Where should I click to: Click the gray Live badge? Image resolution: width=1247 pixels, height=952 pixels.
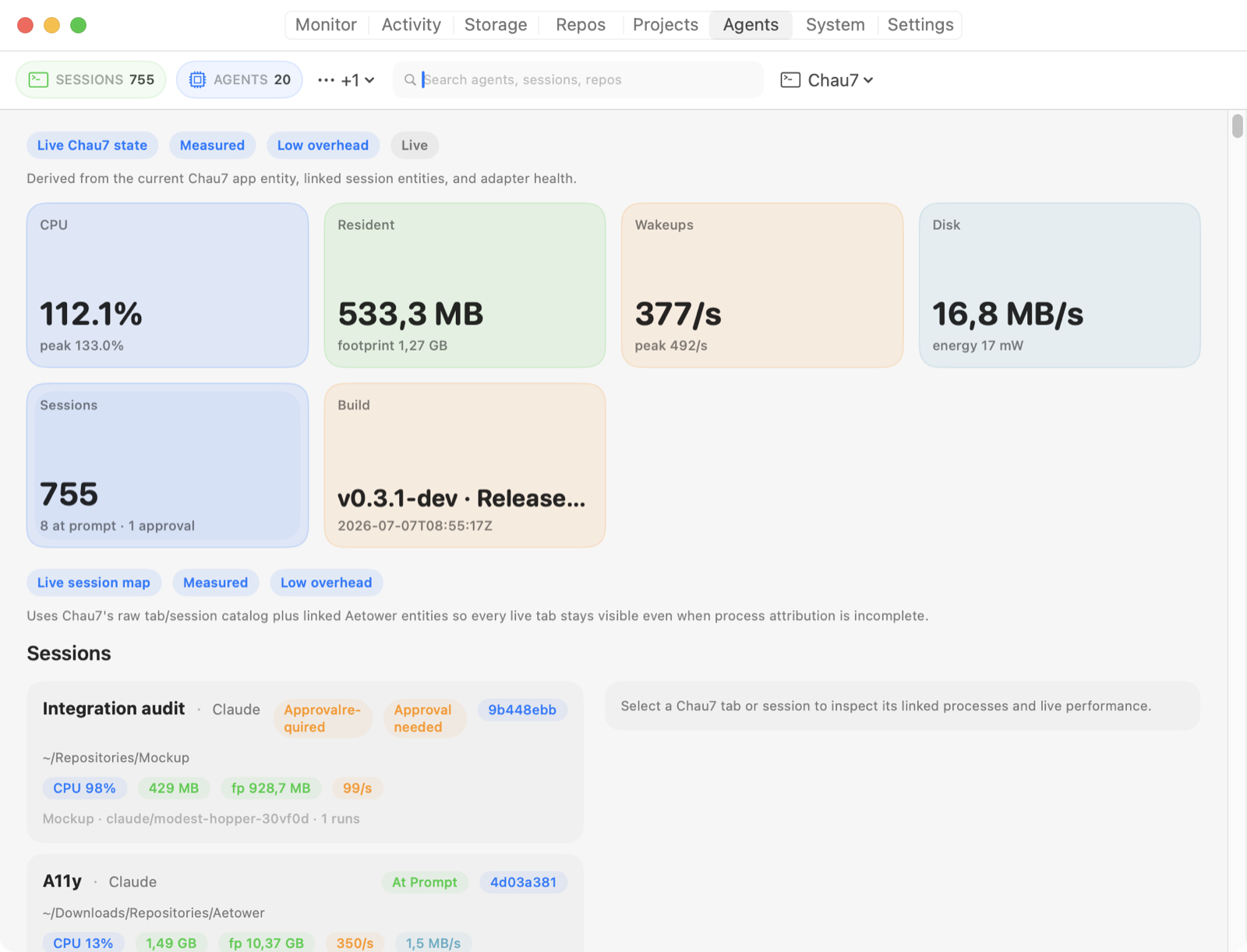point(415,145)
